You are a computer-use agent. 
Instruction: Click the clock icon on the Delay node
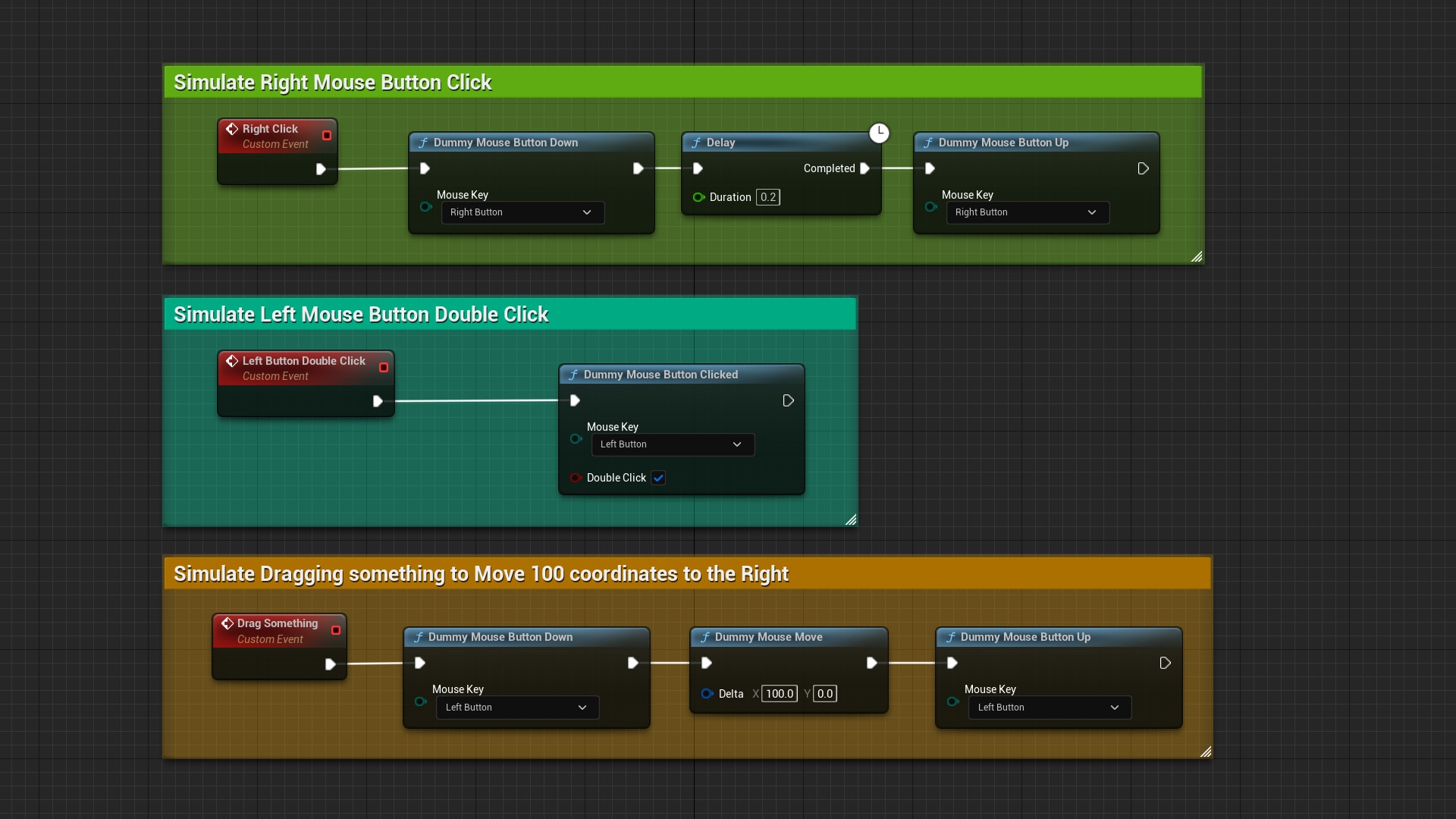(879, 133)
